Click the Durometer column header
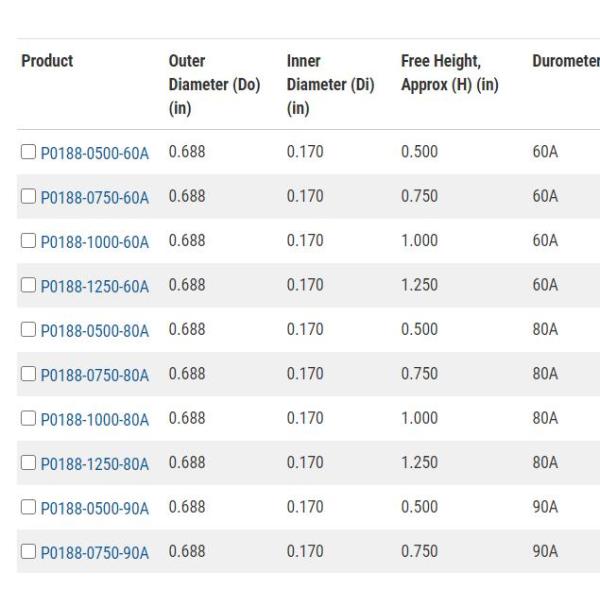The image size is (600, 600). click(x=566, y=61)
